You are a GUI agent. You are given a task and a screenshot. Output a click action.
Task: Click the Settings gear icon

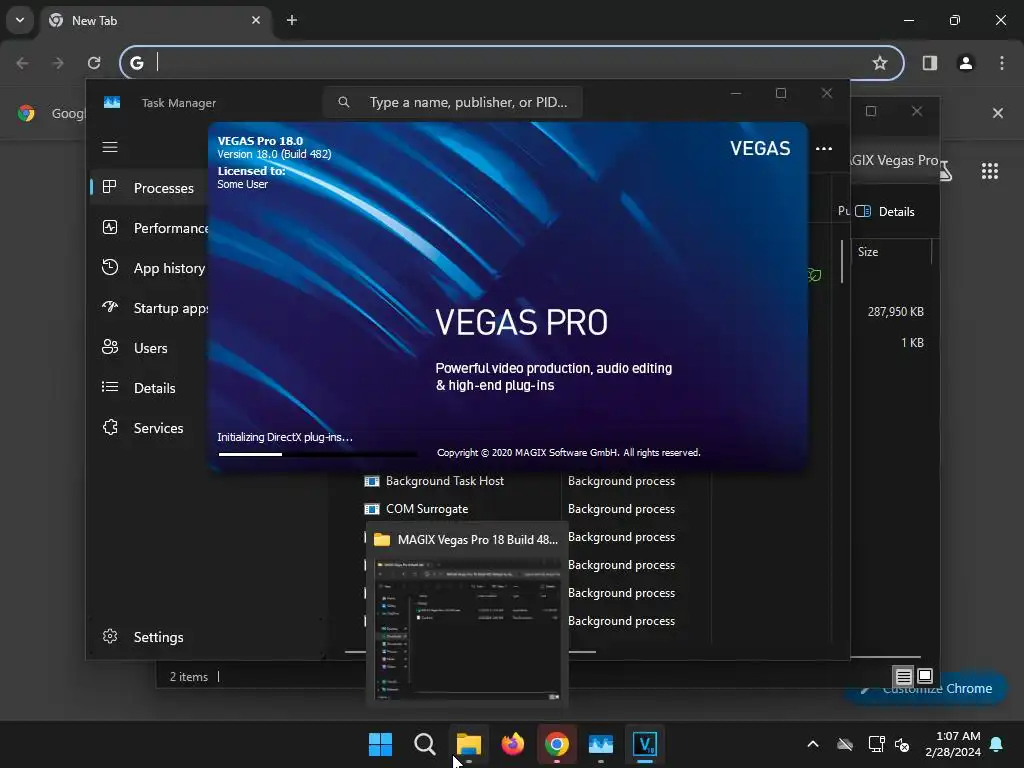pyautogui.click(x=110, y=636)
